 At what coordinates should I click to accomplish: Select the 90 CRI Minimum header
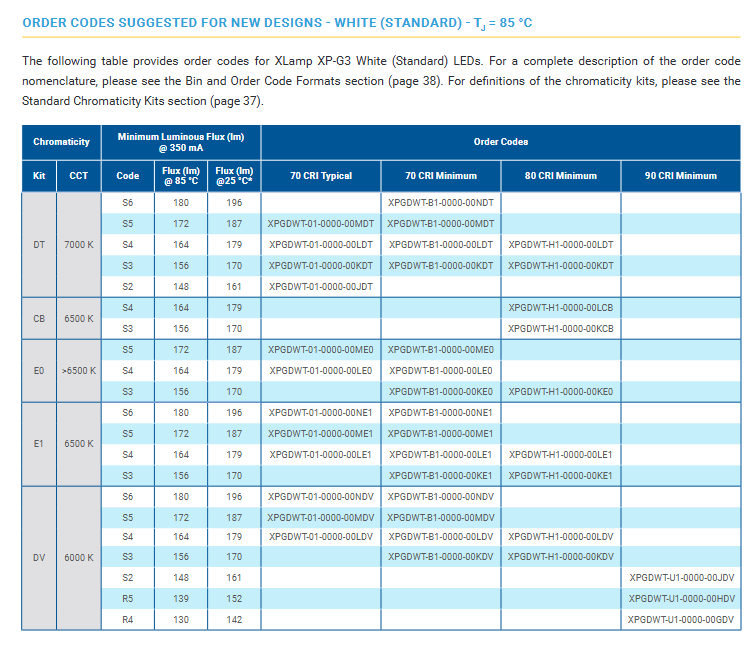pos(681,176)
